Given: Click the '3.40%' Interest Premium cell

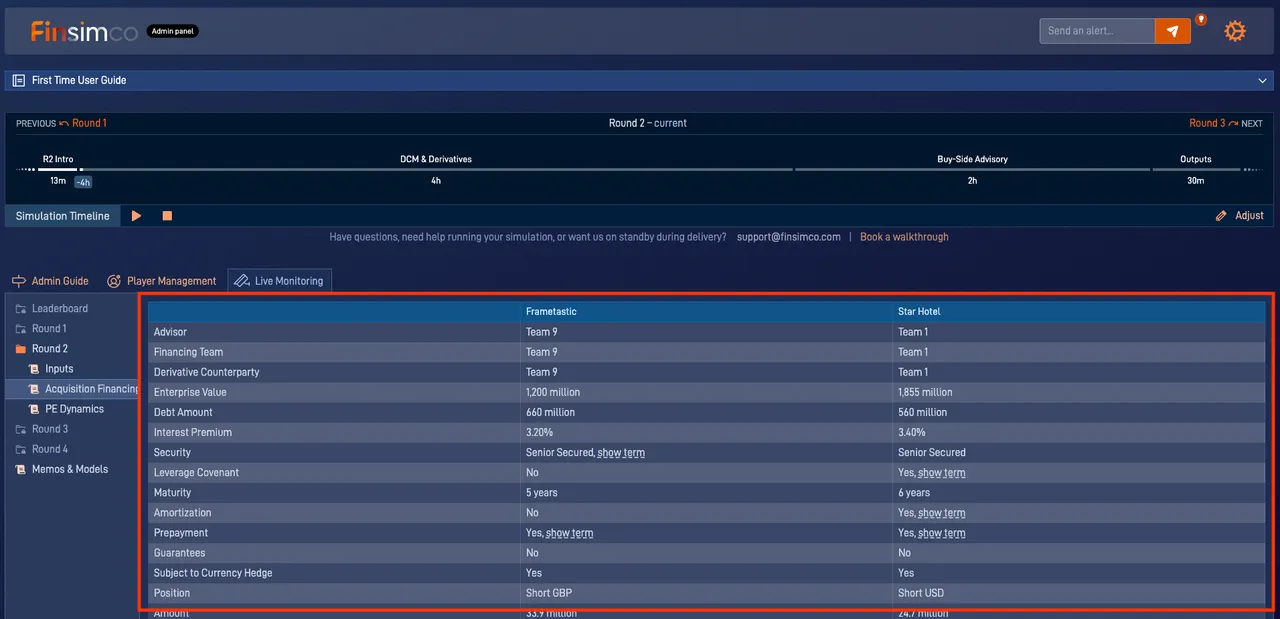Looking at the screenshot, I should 1079,432.
